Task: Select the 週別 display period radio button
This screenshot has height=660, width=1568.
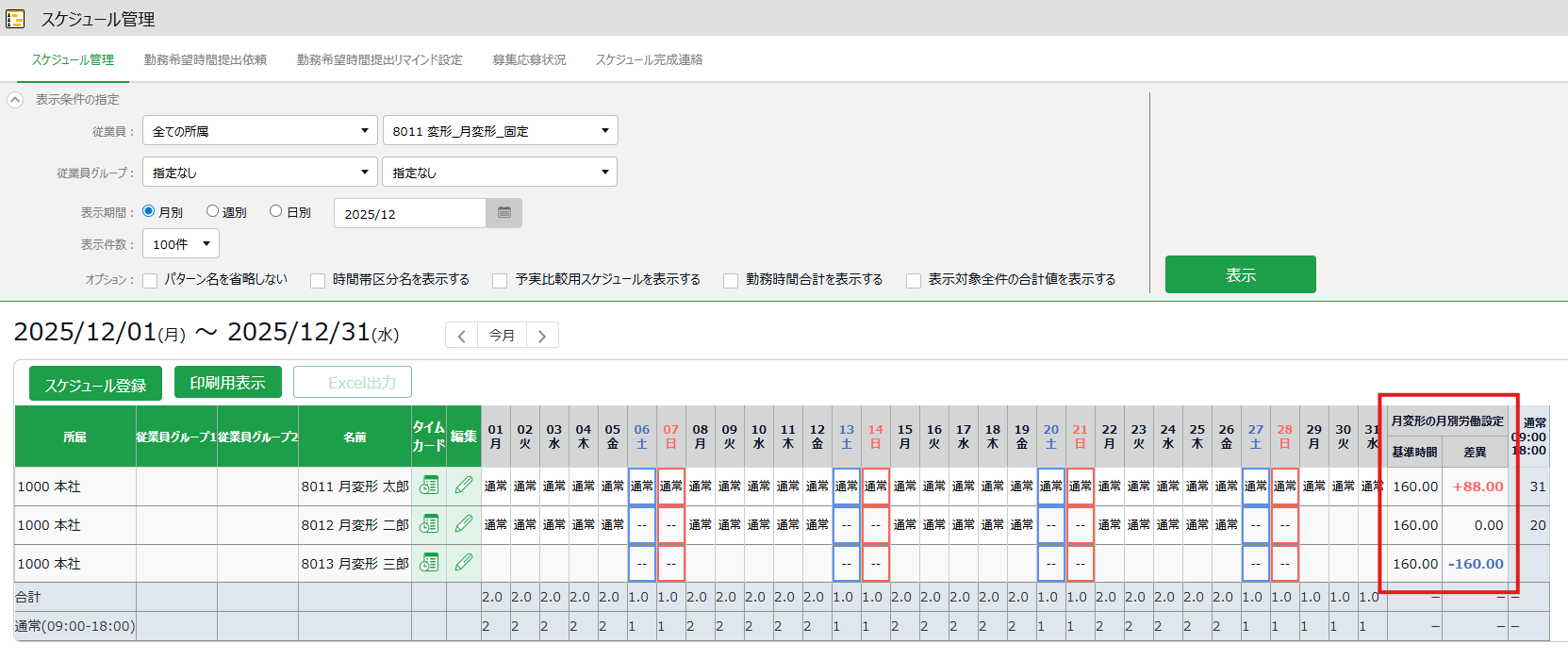Action: click(212, 212)
